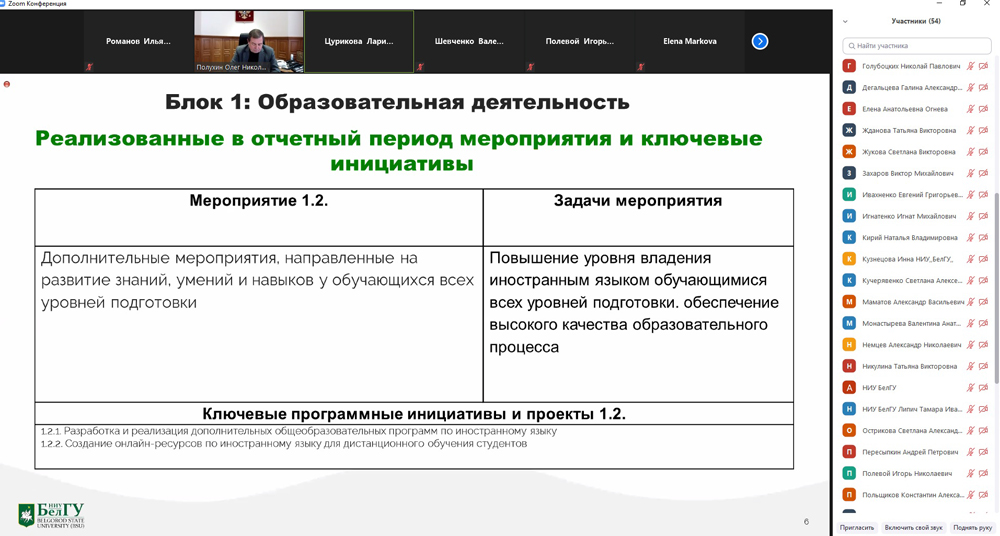The height and width of the screenshot is (536, 1000).
Task: Click the Найти участника search field
Action: tap(917, 46)
